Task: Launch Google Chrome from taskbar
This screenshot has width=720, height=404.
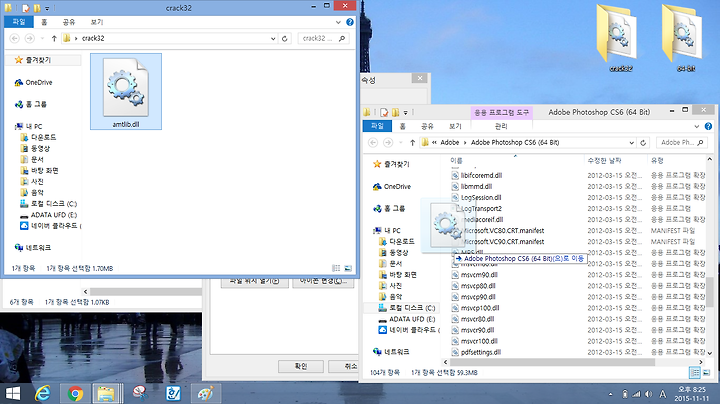Action: coord(75,393)
